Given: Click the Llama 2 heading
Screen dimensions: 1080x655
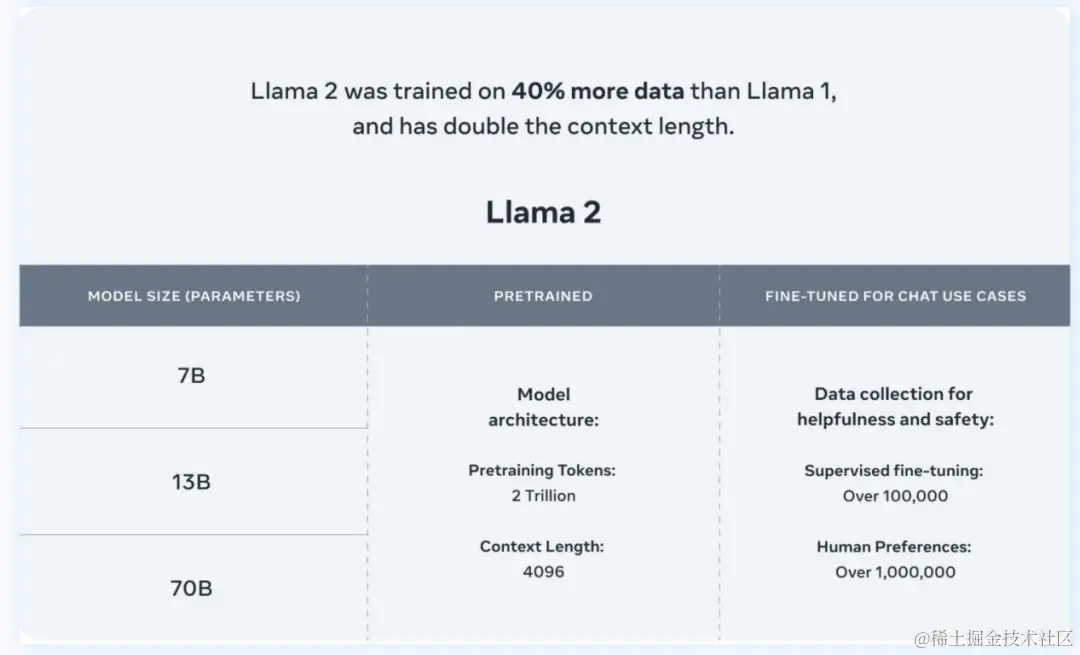Looking at the screenshot, I should point(543,212).
